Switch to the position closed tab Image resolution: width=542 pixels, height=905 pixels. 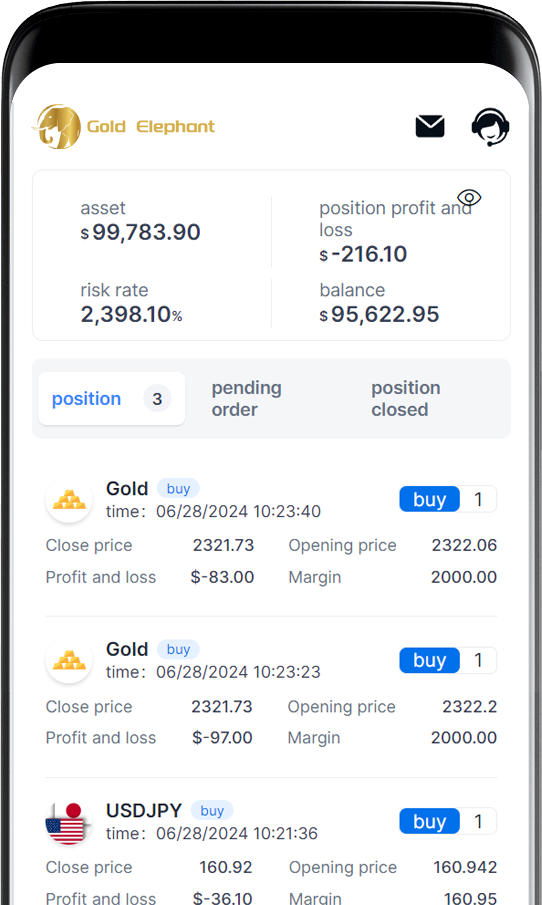click(x=406, y=399)
